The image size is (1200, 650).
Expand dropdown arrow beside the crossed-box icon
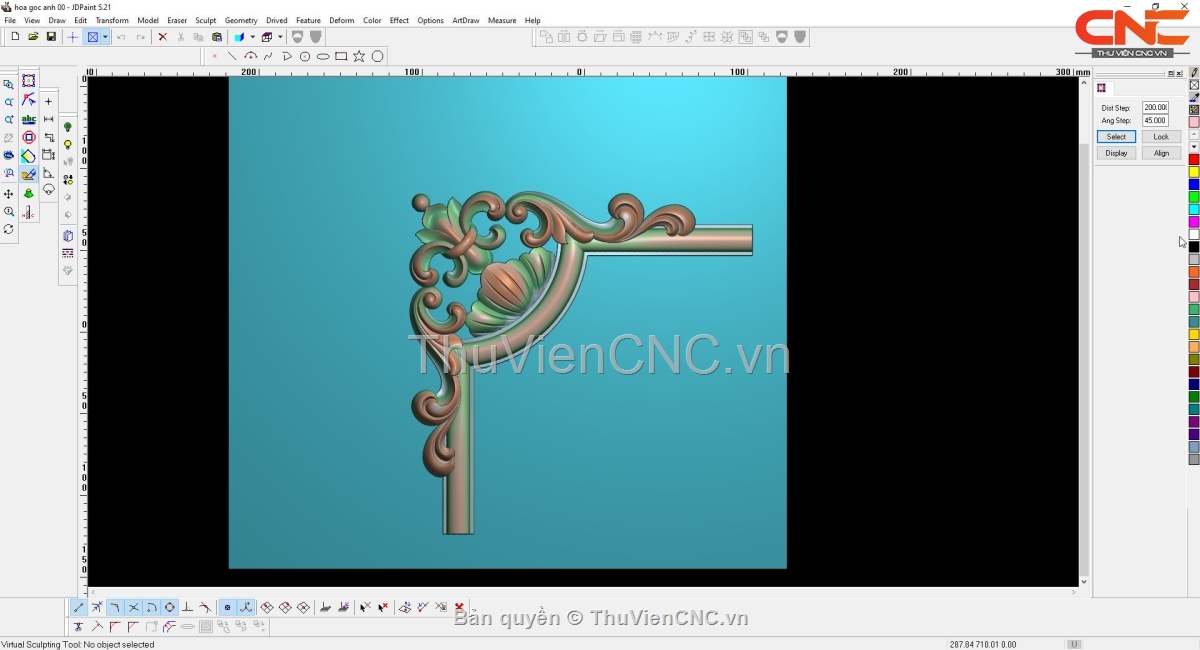point(105,37)
